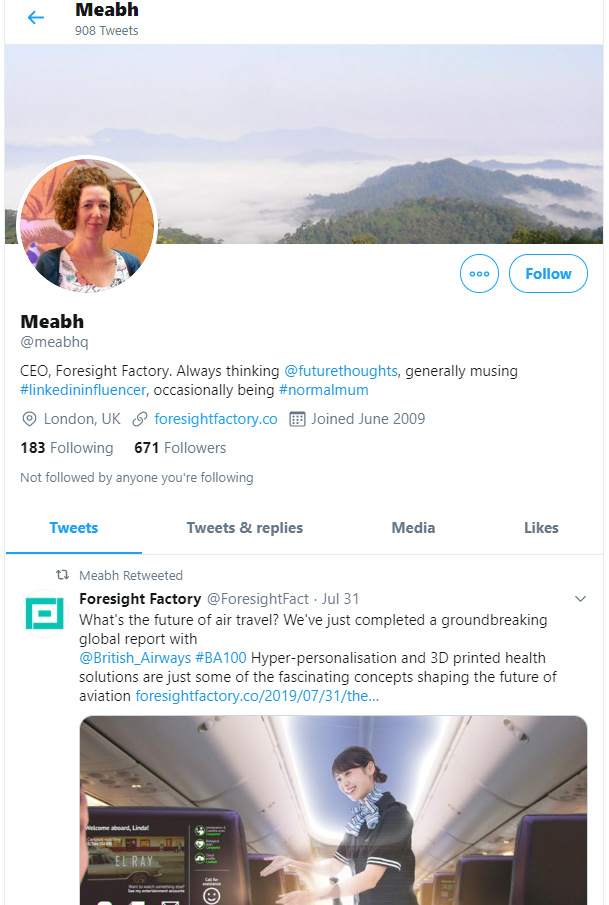Open the 183 Following list
The width and height of the screenshot is (609, 905).
[67, 448]
